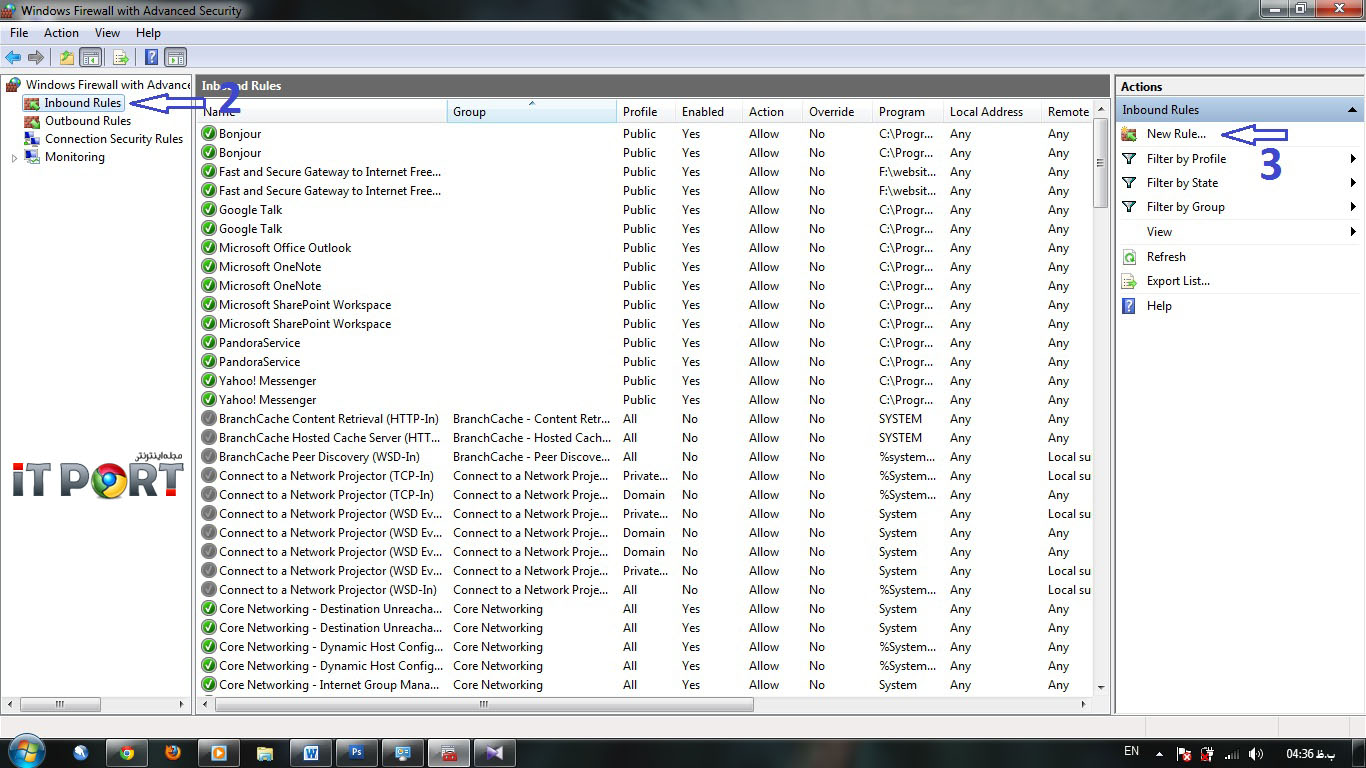Select Core Networking - Internet Group Management rule
This screenshot has height=768, width=1366.
click(331, 685)
